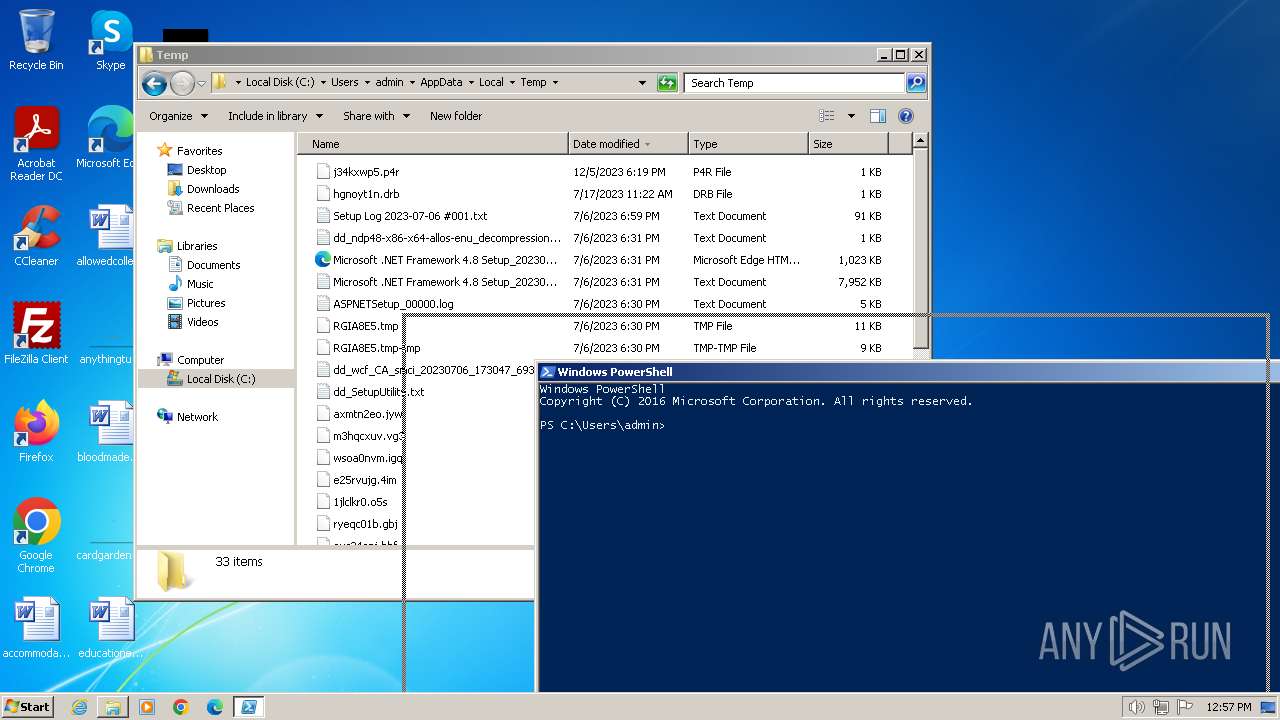Click the Action Center flag icon
The width and height of the screenshot is (1280, 720).
[x=1186, y=707]
